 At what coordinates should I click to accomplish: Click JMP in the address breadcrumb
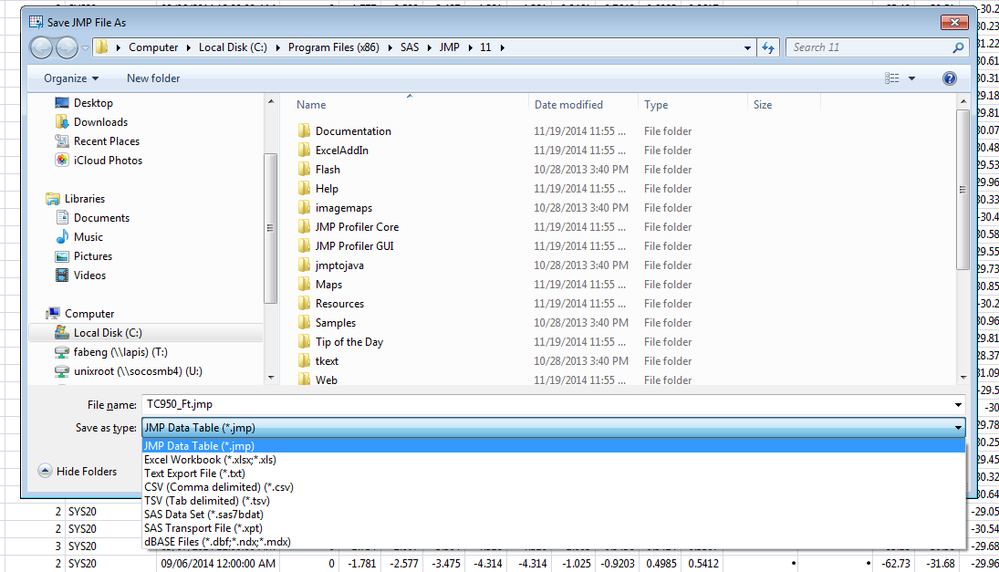tap(449, 48)
